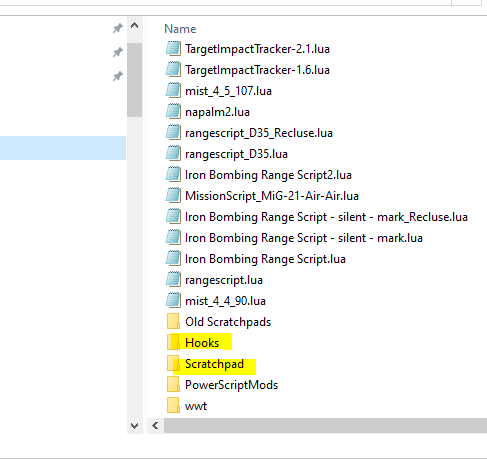Select TargetImpactTracker-1.6.lua file name
The height and width of the screenshot is (459, 487).
257,70
